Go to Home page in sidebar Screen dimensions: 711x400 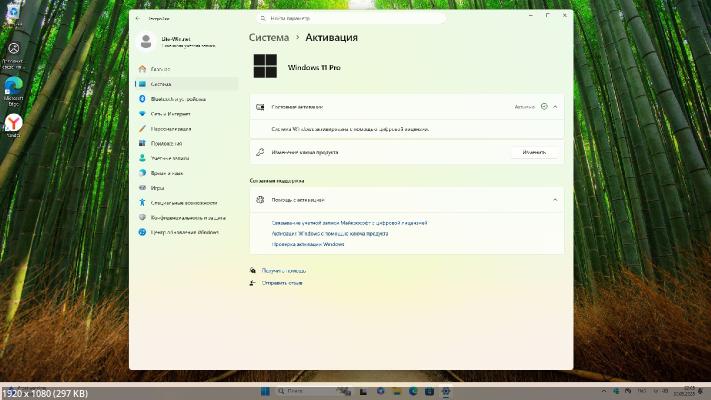coord(160,70)
